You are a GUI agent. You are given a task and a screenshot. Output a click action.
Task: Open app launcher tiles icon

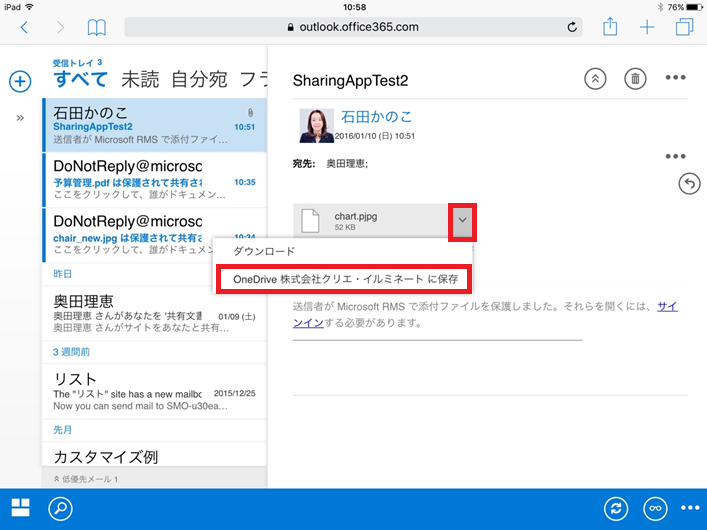[20, 508]
